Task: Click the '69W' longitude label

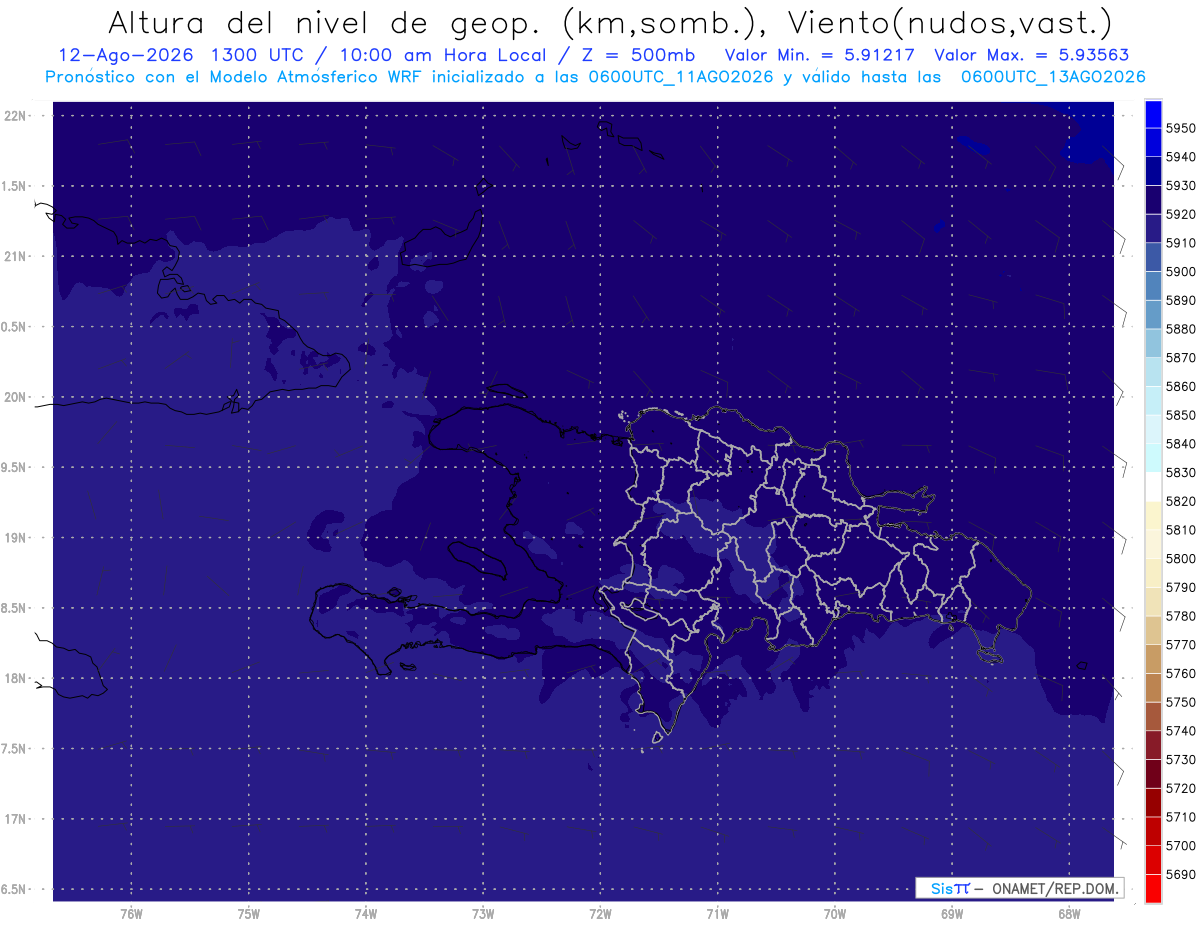Action: (x=951, y=913)
